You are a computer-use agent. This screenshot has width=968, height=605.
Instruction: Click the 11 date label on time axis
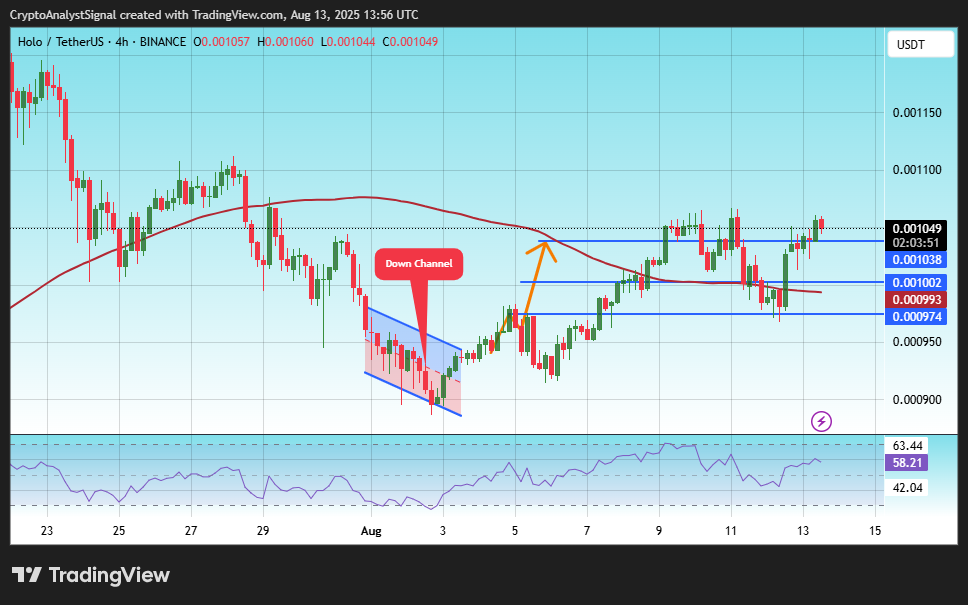731,531
